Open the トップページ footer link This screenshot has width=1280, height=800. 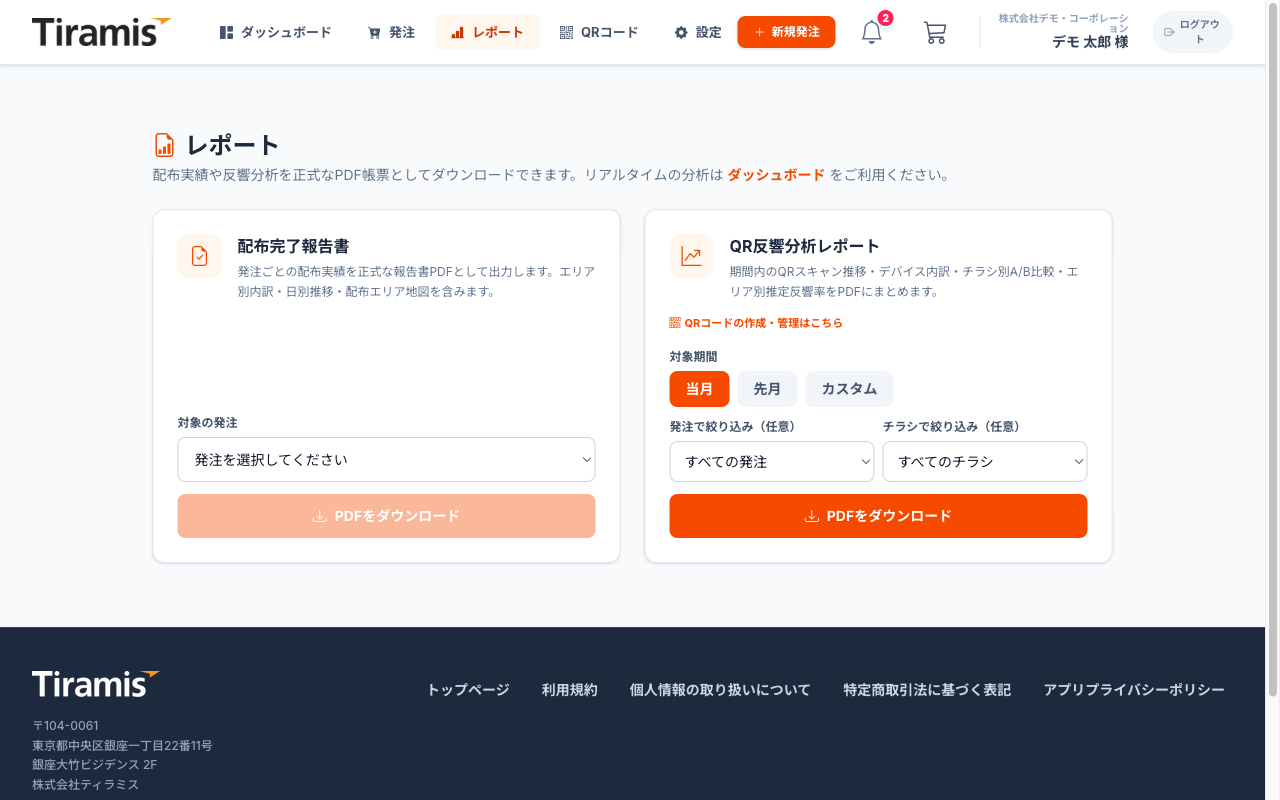[x=468, y=690]
